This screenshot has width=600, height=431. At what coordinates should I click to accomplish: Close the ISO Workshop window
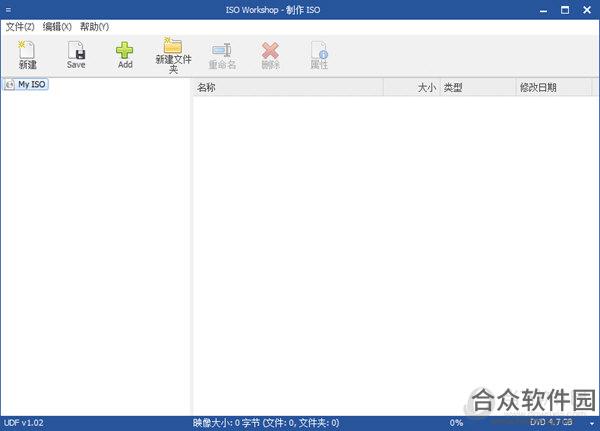coord(587,10)
